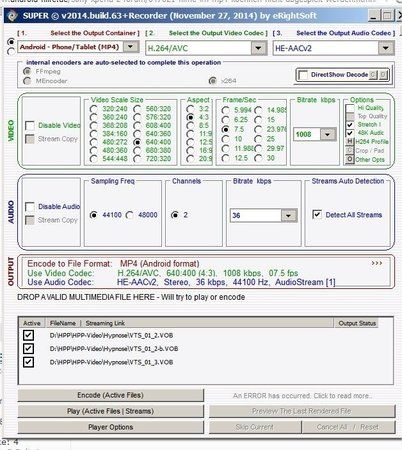402x450 pixels.
Task: Click the FileName | Streaming Link column header
Action: 189,323
